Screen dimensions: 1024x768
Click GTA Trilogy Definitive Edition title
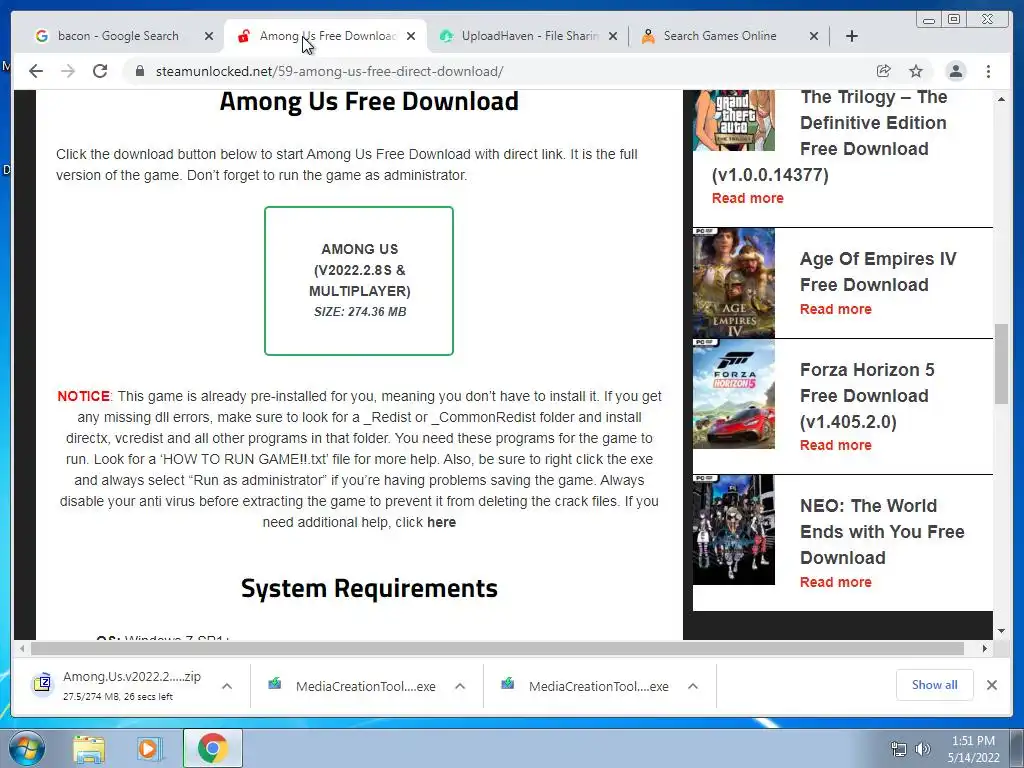pos(829,136)
